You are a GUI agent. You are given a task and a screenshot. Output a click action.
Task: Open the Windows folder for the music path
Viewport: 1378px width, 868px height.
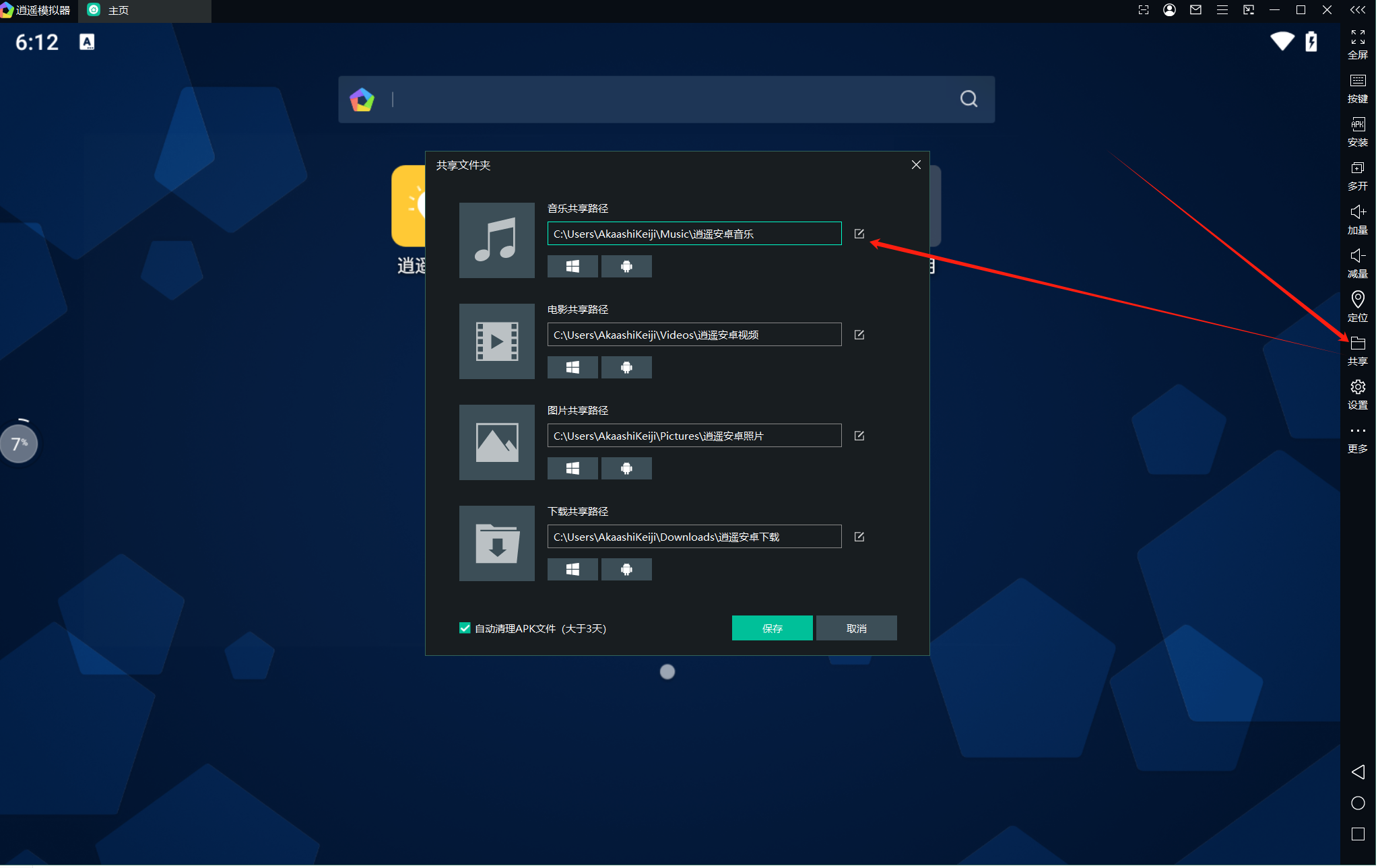[572, 267]
